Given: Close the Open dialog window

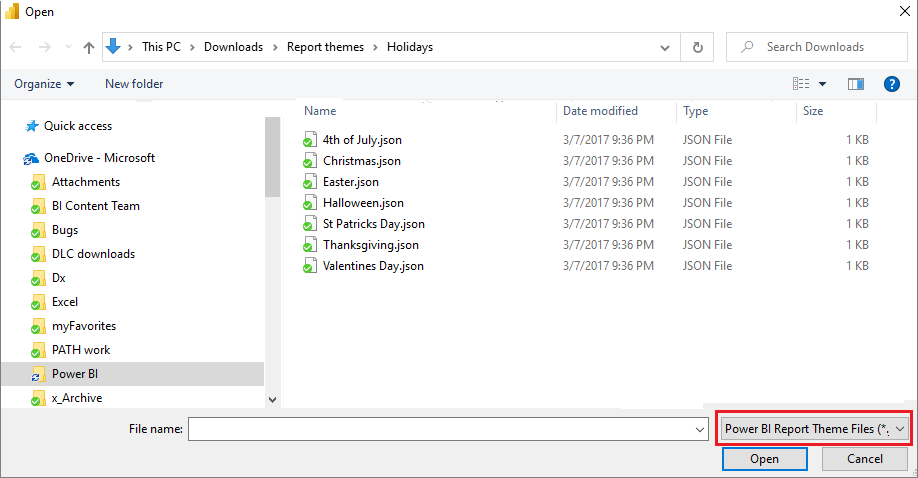Looking at the screenshot, I should click(x=905, y=11).
